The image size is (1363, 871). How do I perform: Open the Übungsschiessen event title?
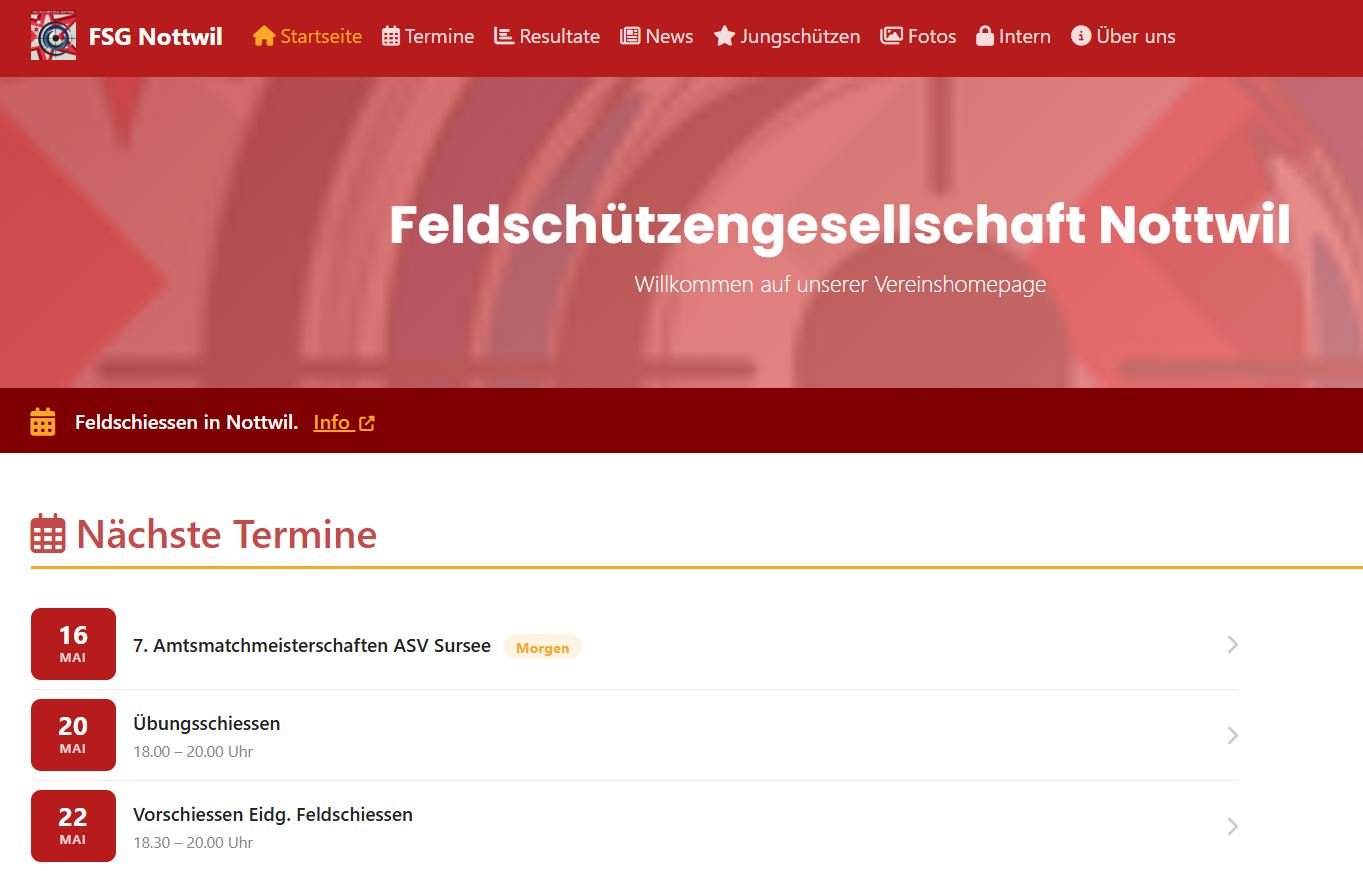[x=207, y=724]
